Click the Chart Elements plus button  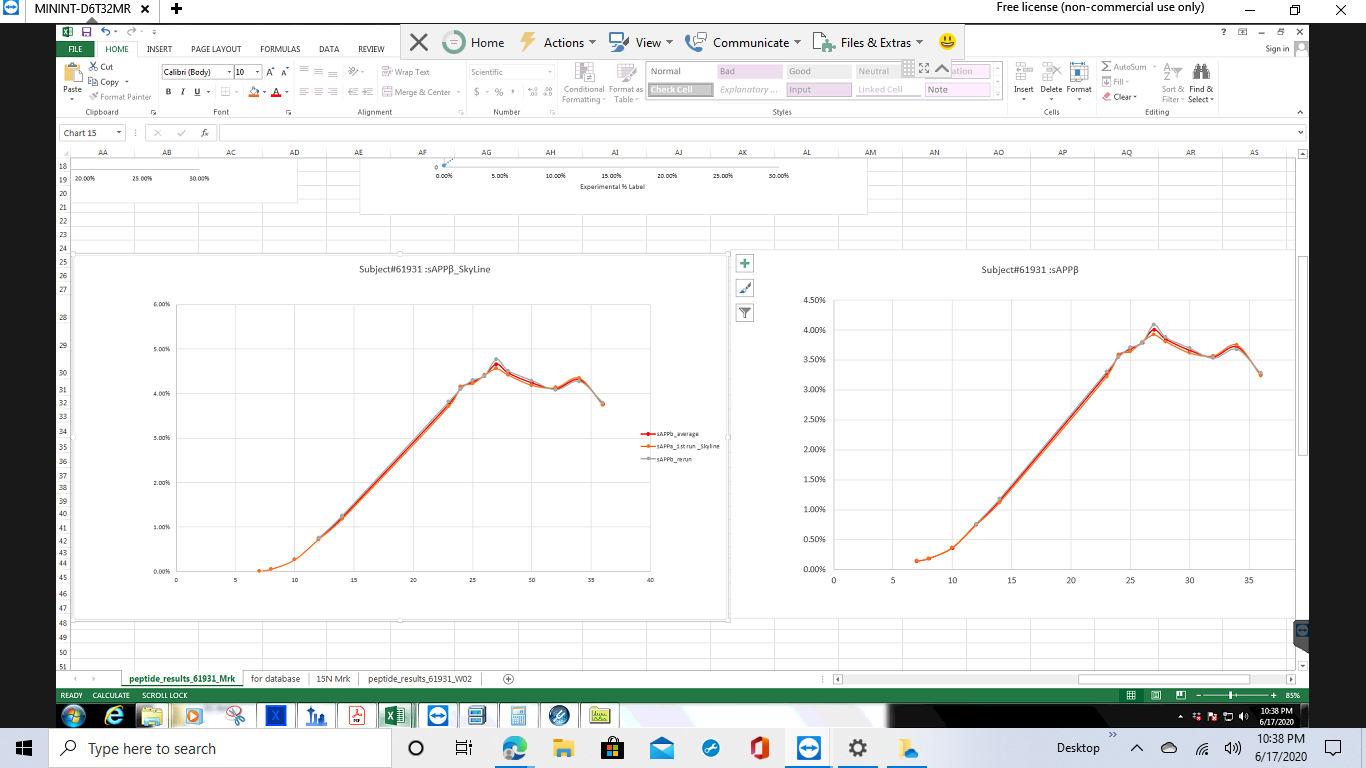tap(745, 263)
